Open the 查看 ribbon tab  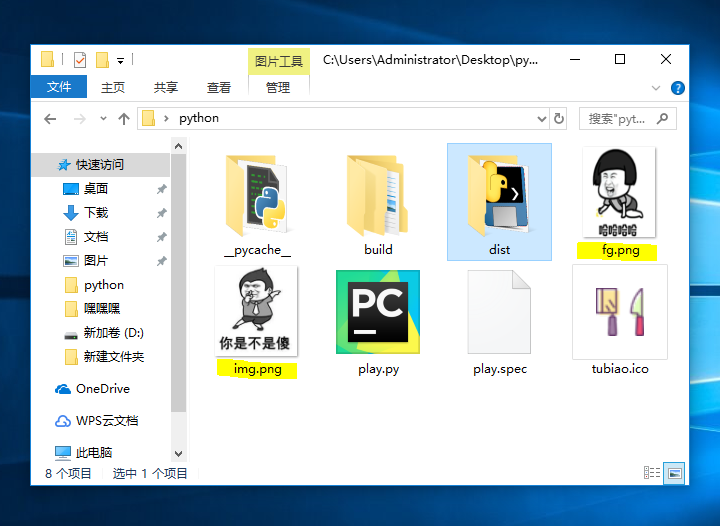219,87
